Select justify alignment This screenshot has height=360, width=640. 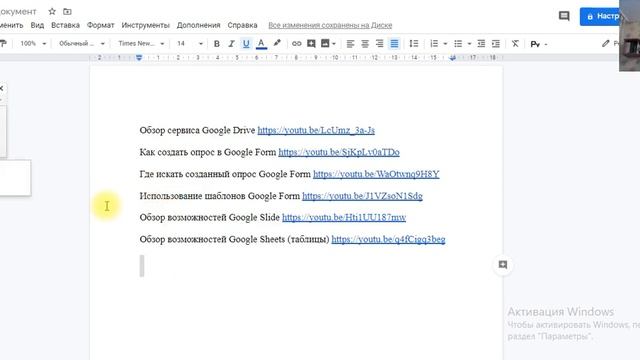click(x=394, y=44)
